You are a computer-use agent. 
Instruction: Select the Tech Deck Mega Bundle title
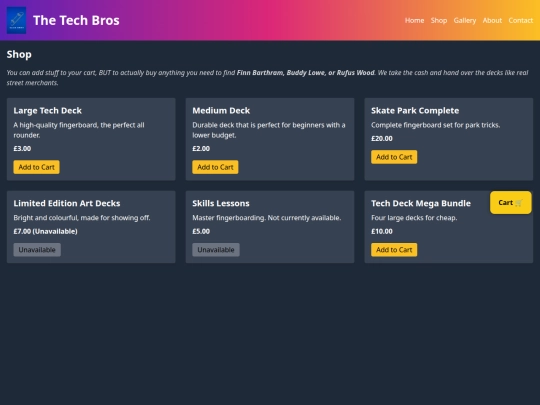tap(421, 203)
